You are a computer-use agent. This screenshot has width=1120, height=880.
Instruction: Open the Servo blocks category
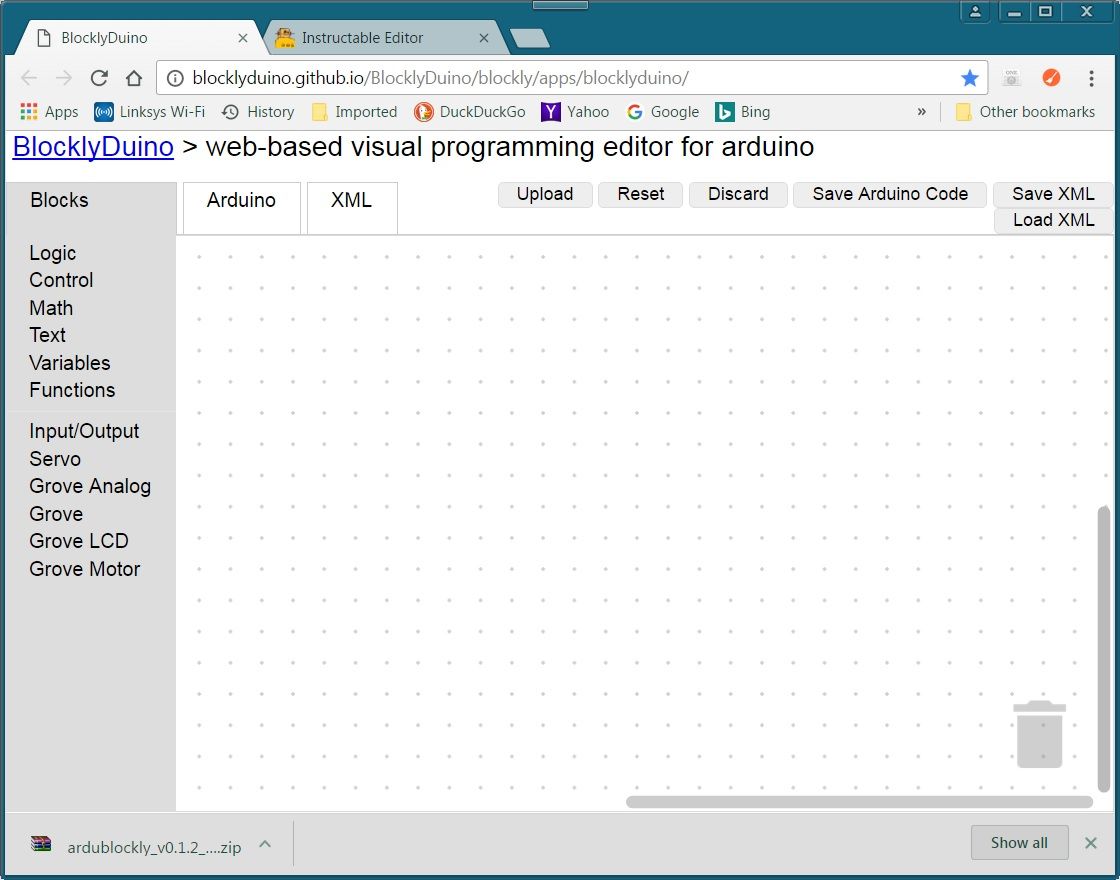[x=55, y=459]
